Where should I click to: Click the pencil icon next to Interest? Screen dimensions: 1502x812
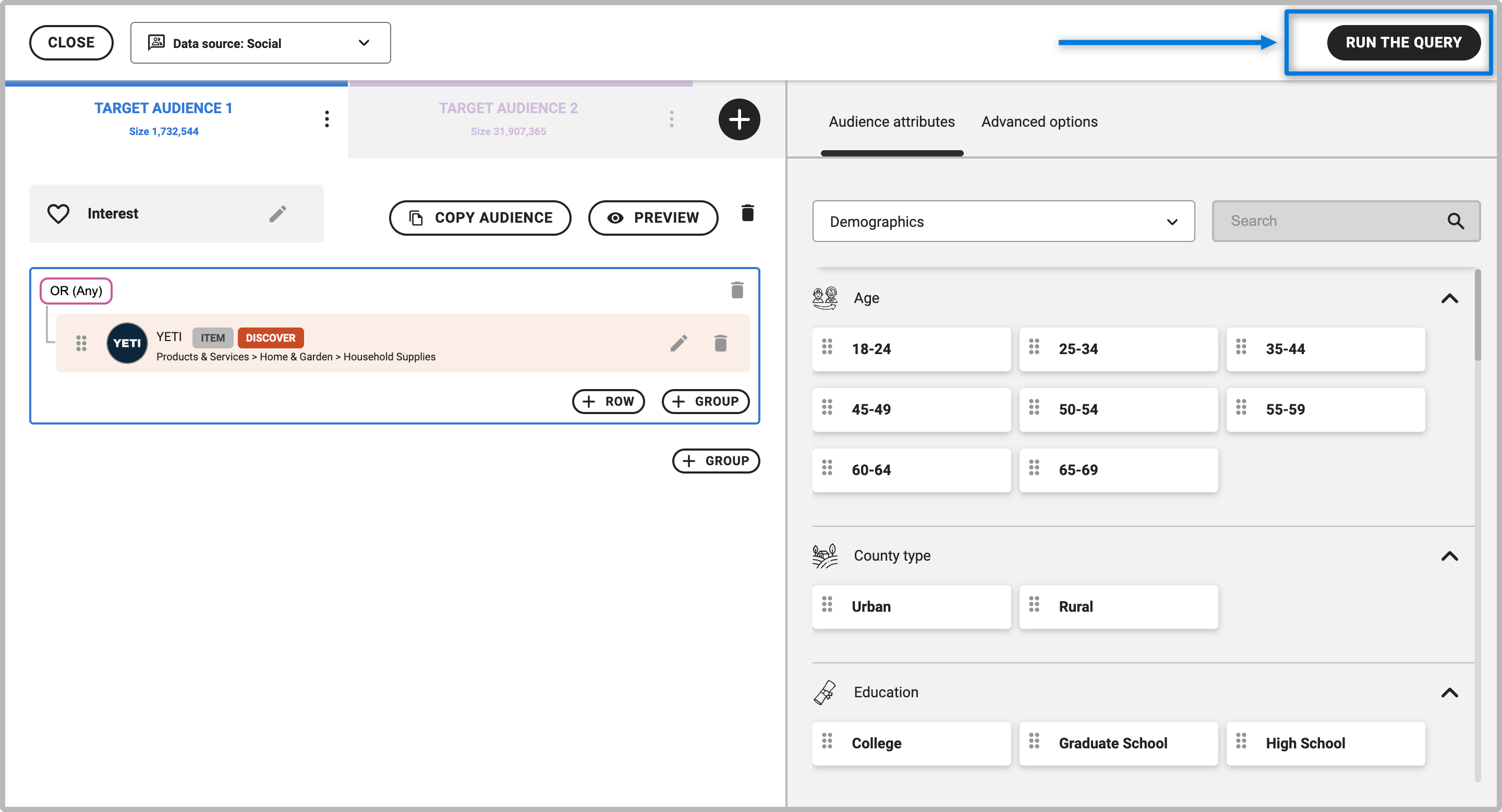[277, 214]
